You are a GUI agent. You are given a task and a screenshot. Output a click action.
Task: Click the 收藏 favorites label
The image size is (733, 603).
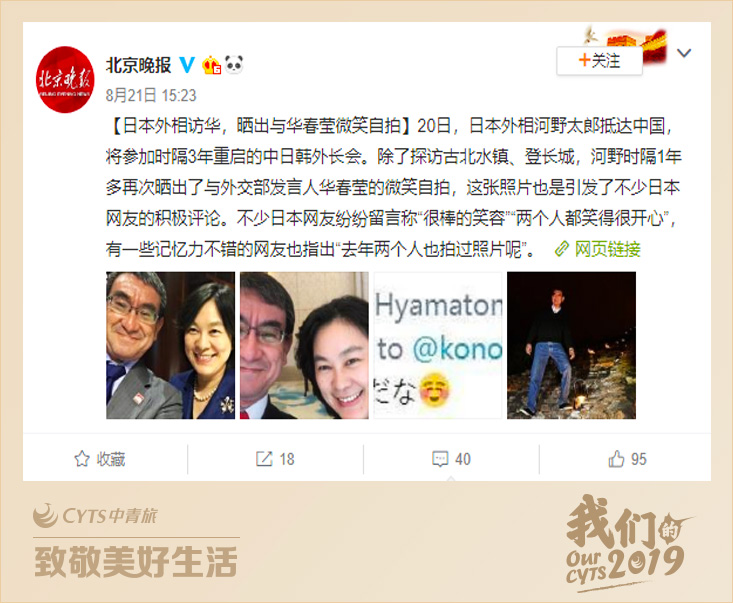click(111, 459)
